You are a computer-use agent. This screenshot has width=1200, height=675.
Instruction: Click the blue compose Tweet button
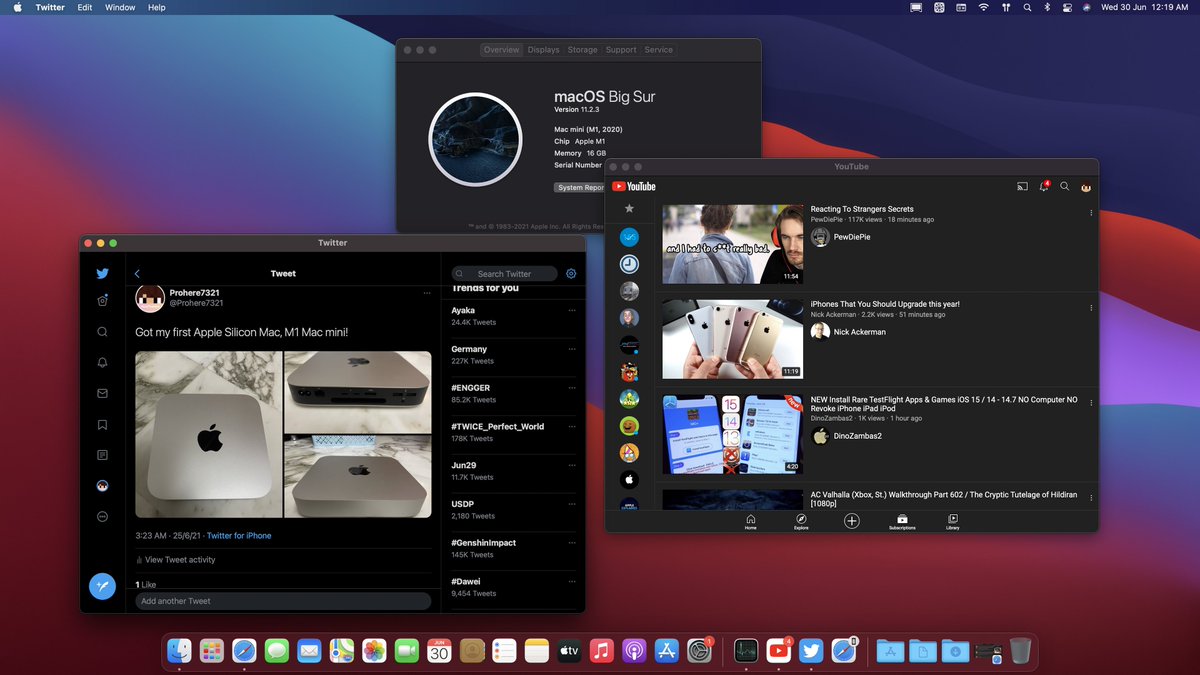(x=103, y=587)
